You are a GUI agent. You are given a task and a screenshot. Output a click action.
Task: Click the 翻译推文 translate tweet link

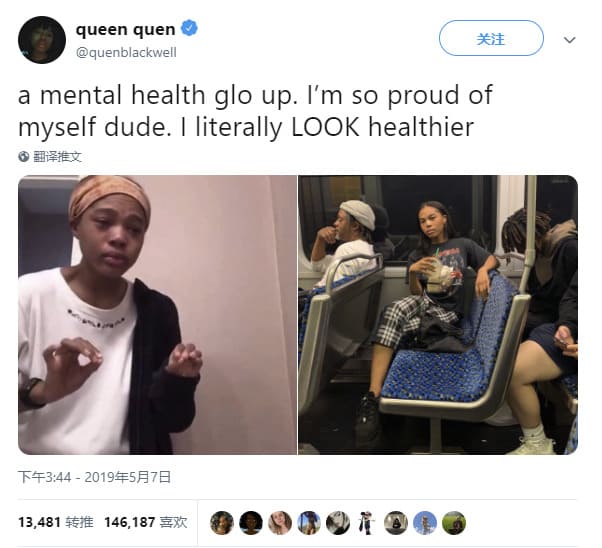click(57, 157)
